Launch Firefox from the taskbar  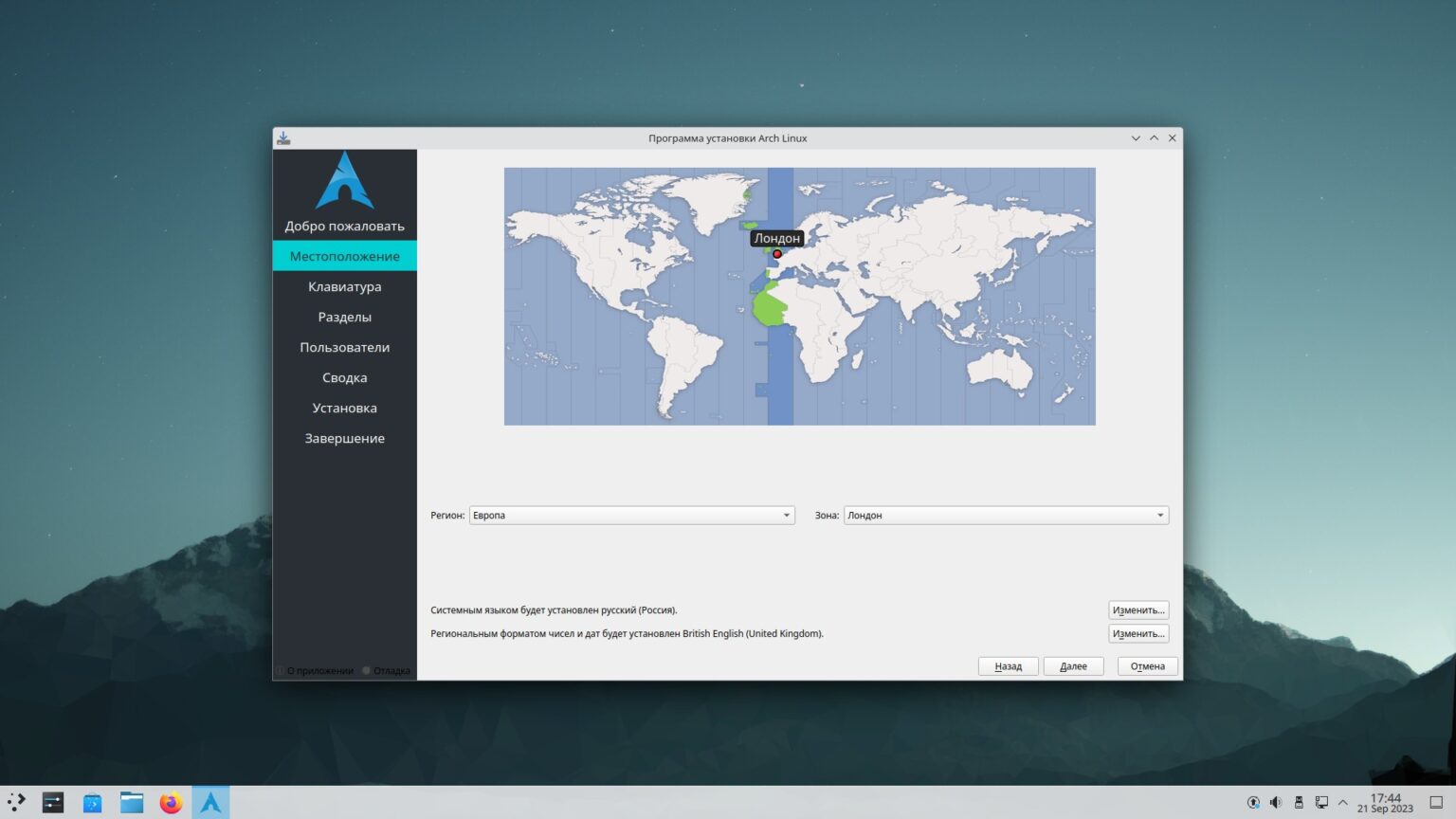click(x=171, y=802)
